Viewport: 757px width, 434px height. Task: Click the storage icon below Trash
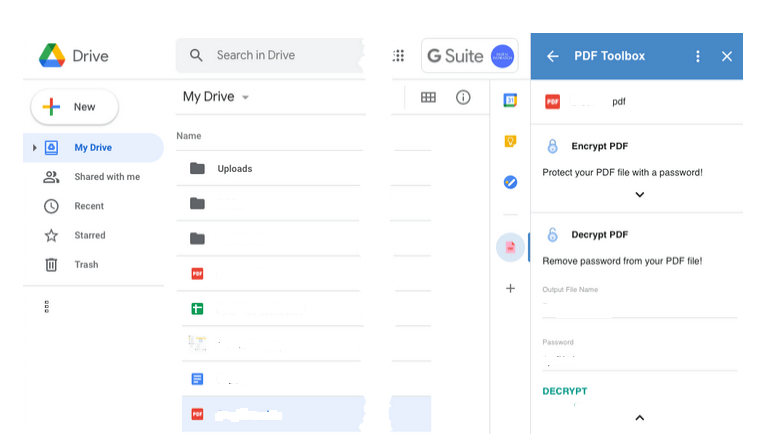click(x=47, y=307)
